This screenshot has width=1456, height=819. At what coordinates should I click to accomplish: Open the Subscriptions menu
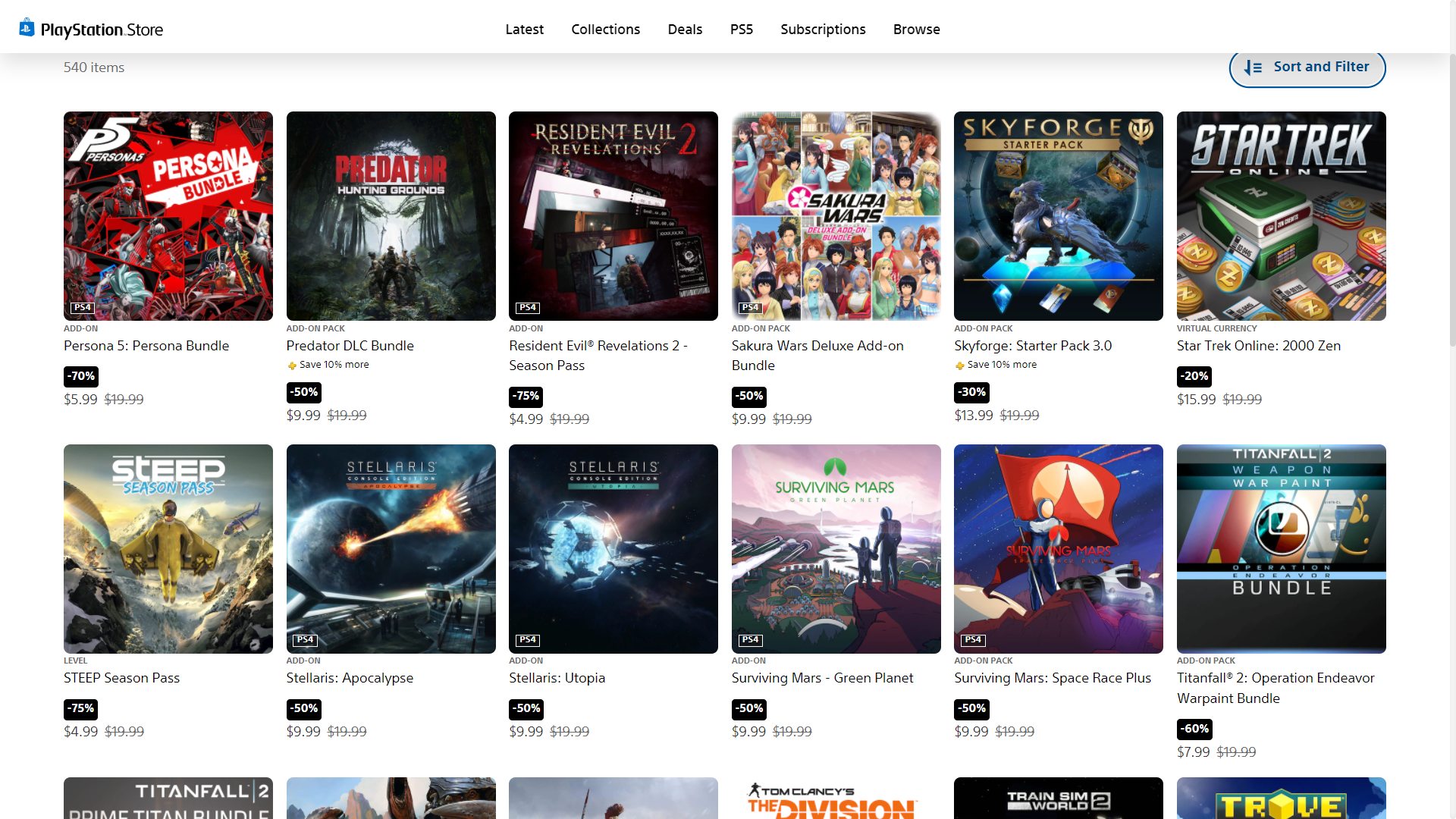click(x=823, y=30)
